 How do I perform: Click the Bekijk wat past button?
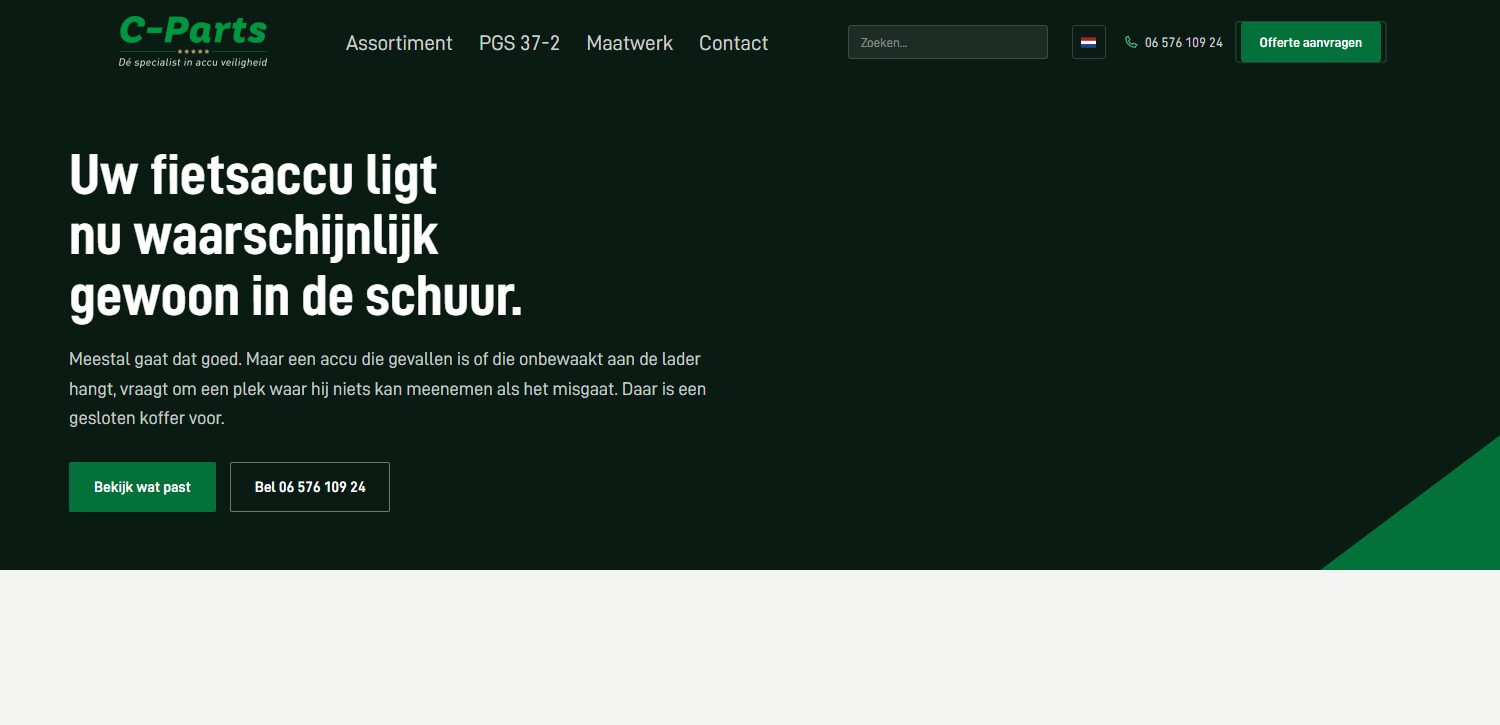click(142, 487)
